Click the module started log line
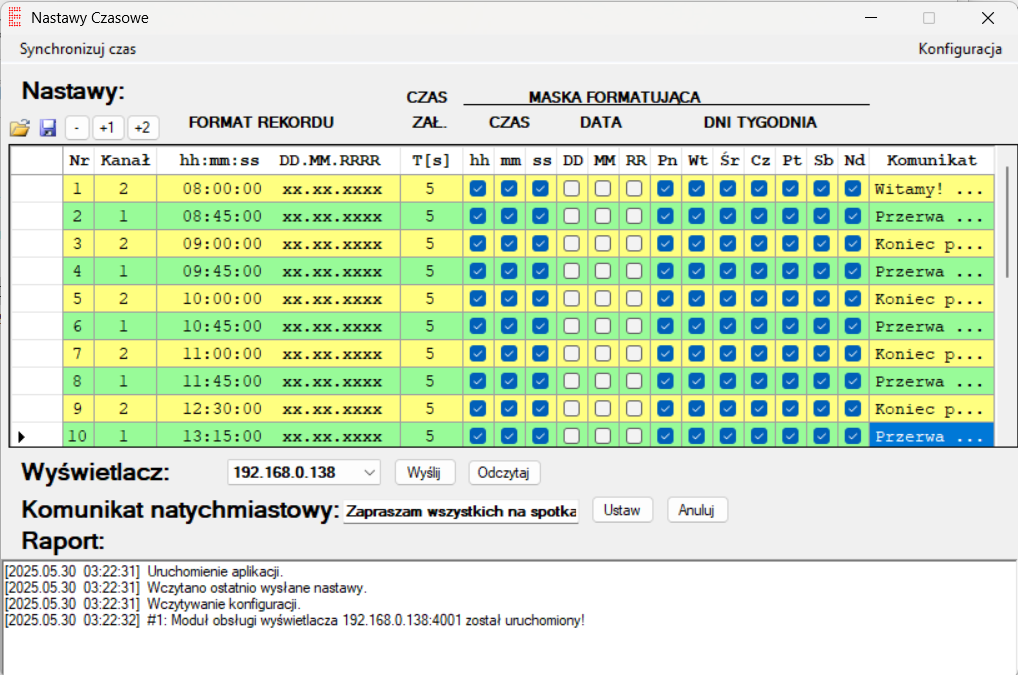Screen dimensions: 1018x675 pos(295,620)
